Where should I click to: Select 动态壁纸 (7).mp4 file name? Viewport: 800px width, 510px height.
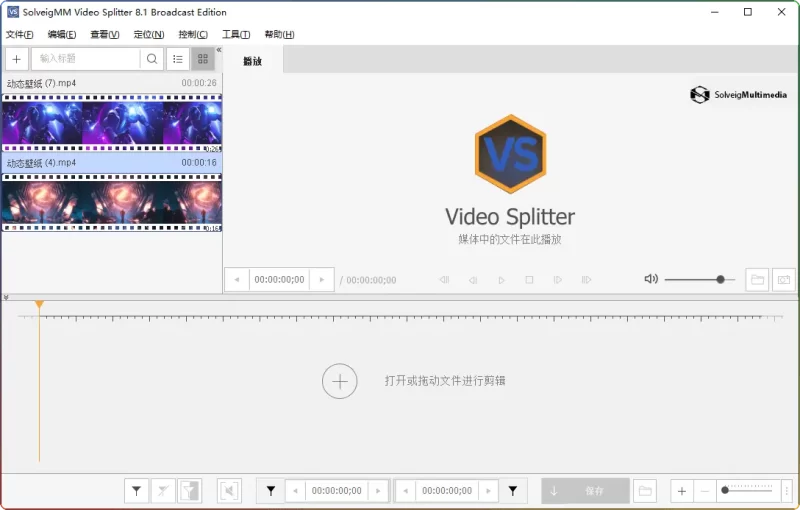coord(41,83)
